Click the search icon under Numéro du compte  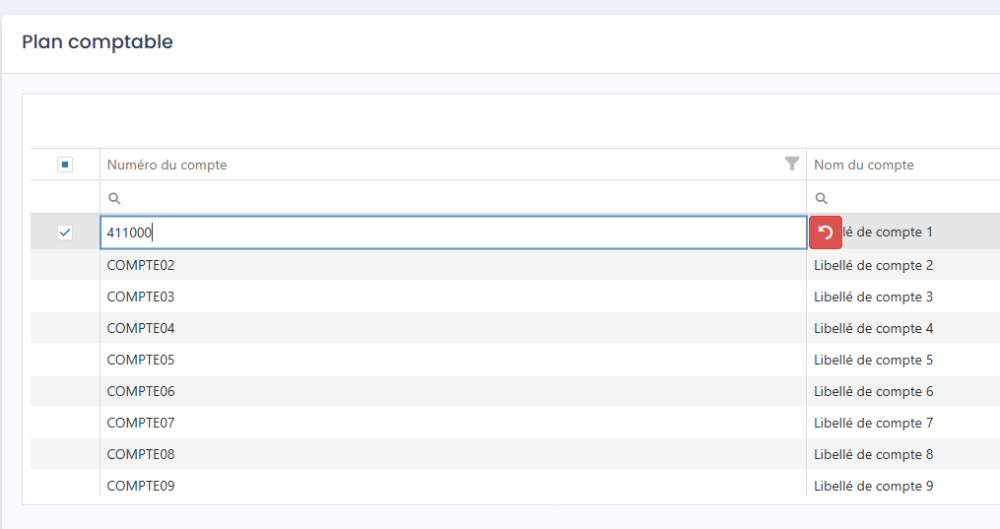coord(114,198)
